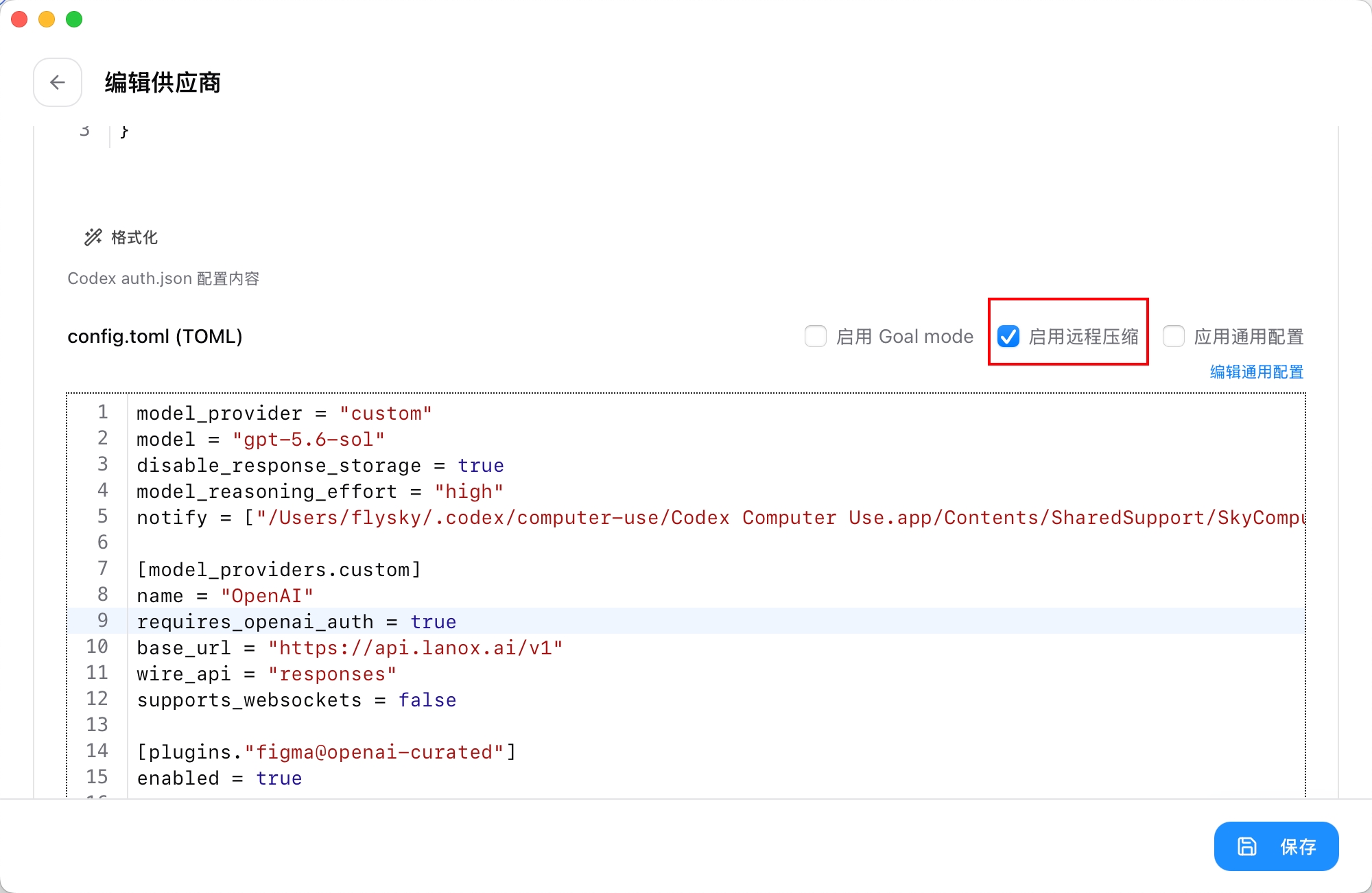Go back using the arrow button

58,82
